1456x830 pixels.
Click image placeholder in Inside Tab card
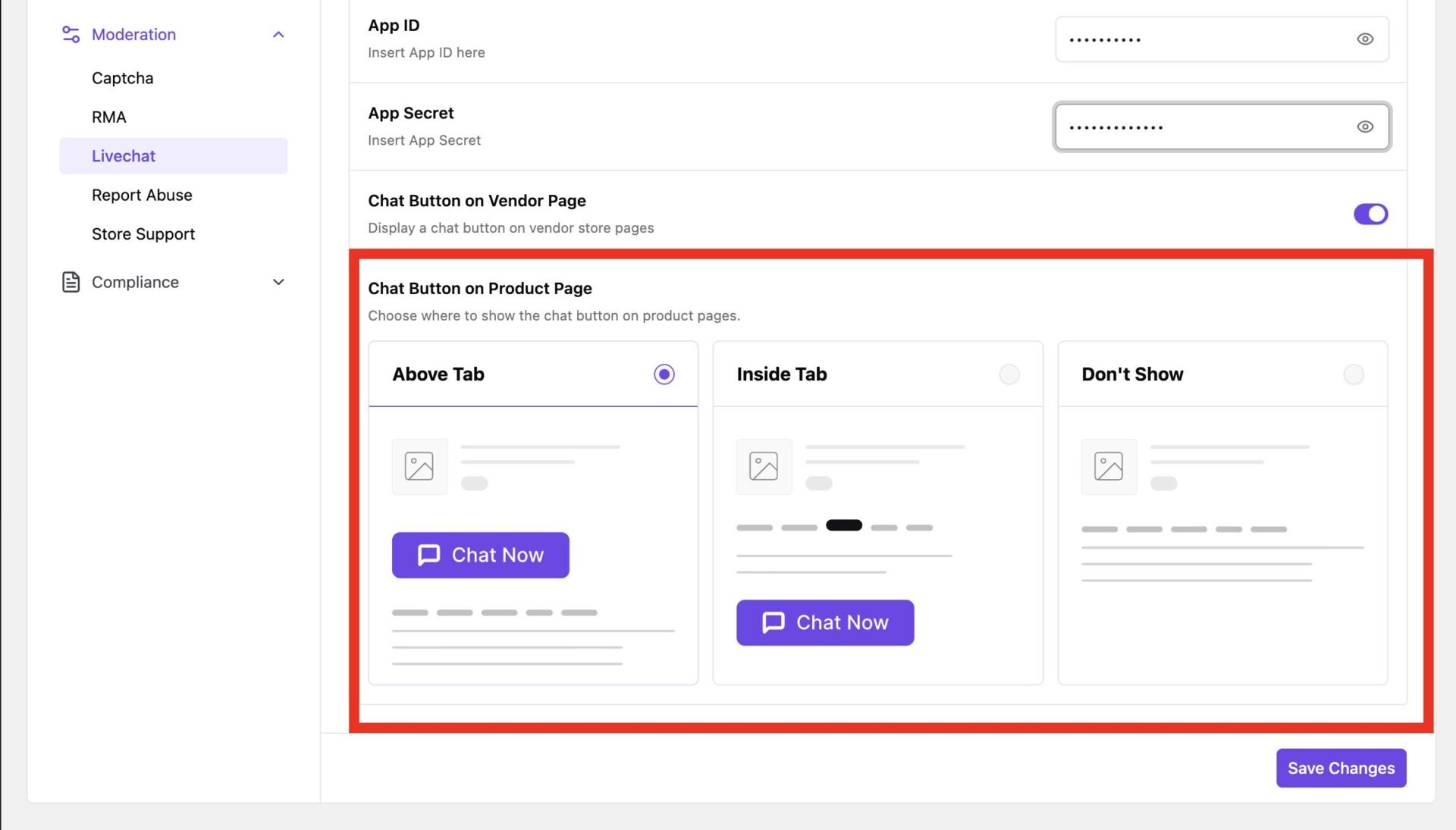tap(764, 466)
